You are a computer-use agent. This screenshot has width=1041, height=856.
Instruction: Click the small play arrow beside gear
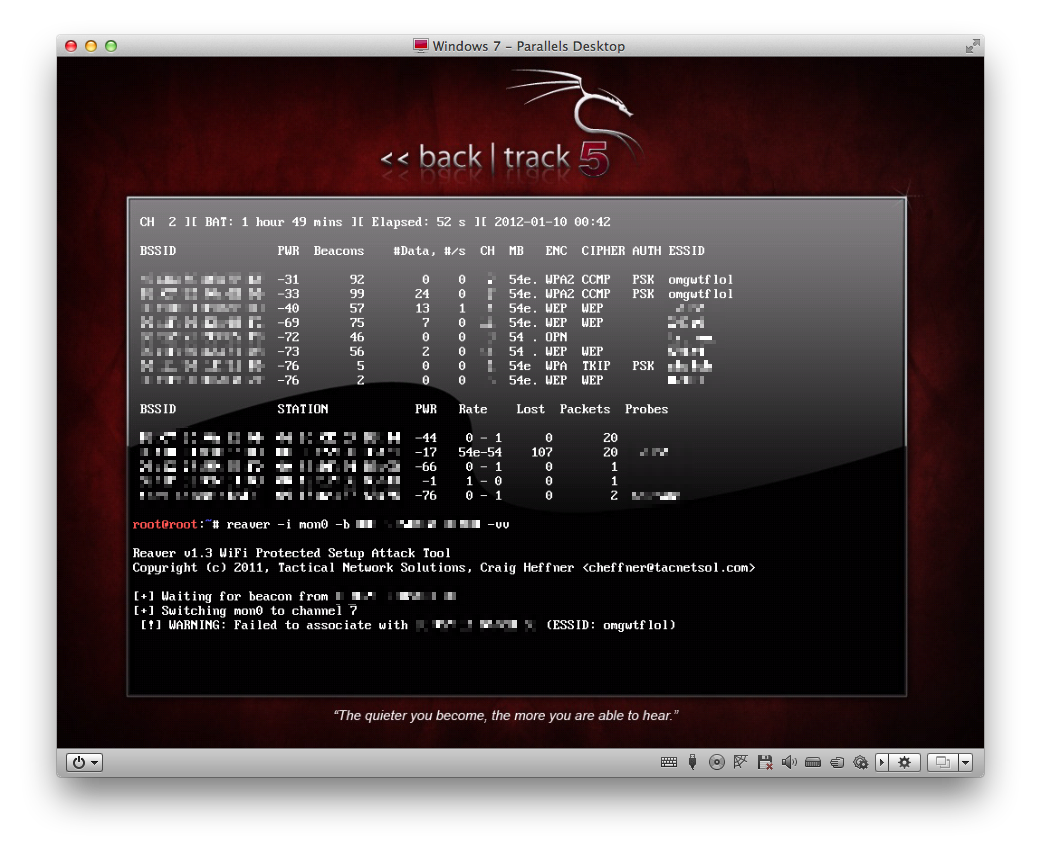click(x=882, y=762)
